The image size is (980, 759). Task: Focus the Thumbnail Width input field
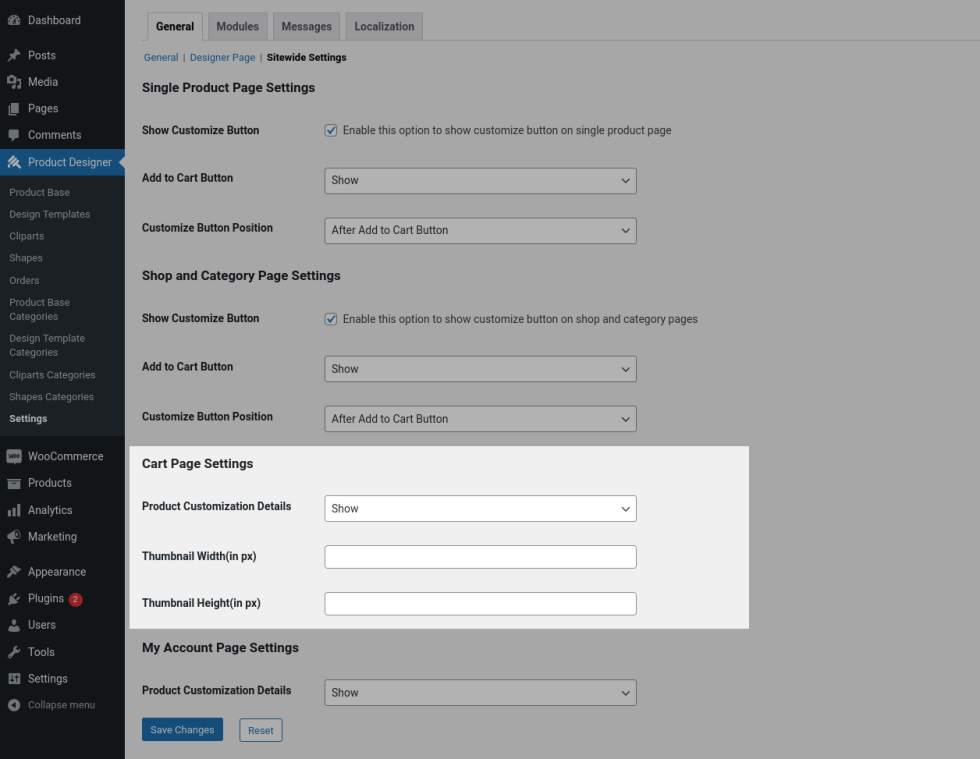point(480,557)
